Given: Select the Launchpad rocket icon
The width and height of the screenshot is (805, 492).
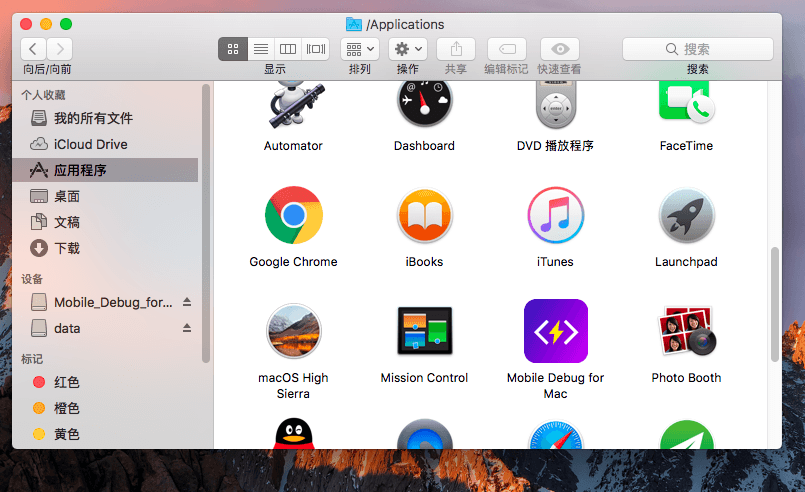Looking at the screenshot, I should tap(686, 216).
